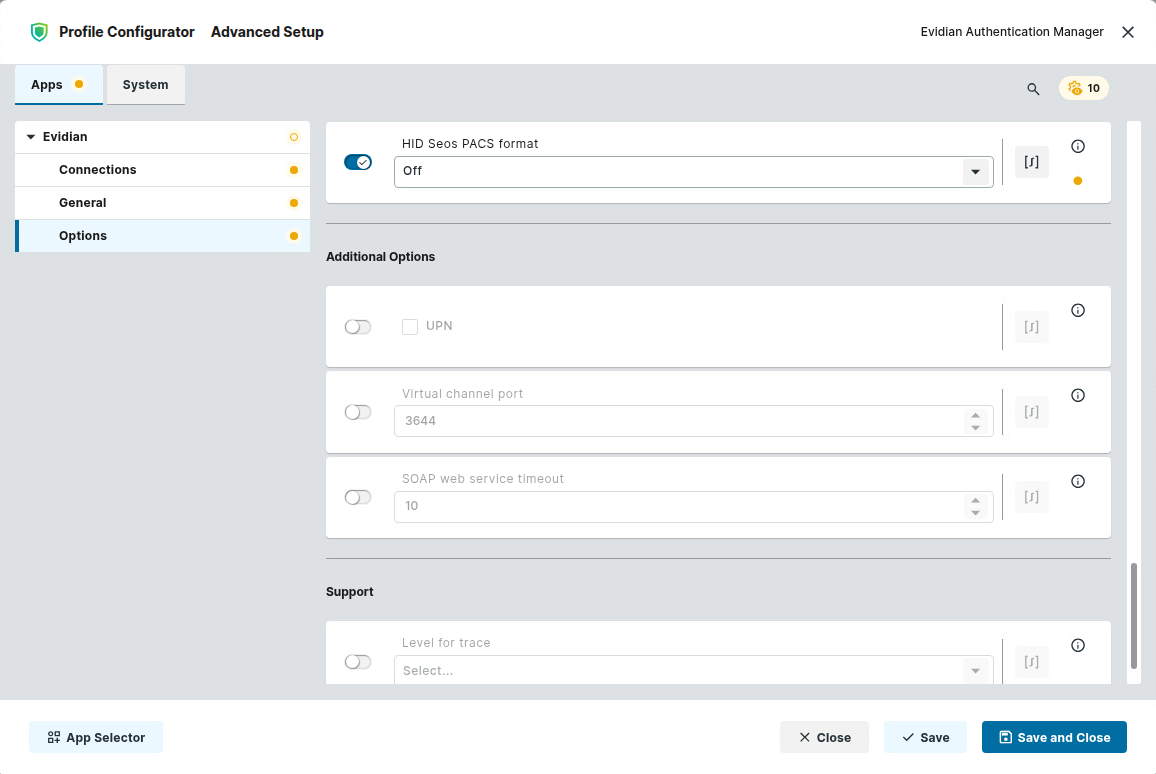The image size is (1156, 774).
Task: Click the Close button
Action: 824,737
